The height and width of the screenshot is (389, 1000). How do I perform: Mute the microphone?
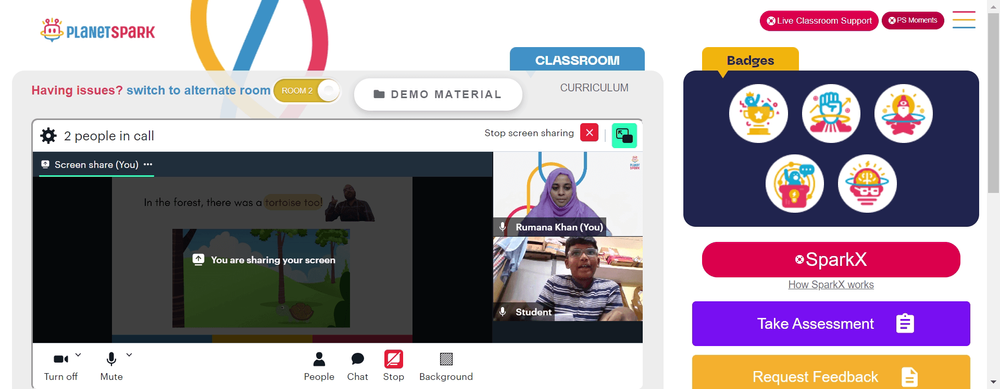111,367
